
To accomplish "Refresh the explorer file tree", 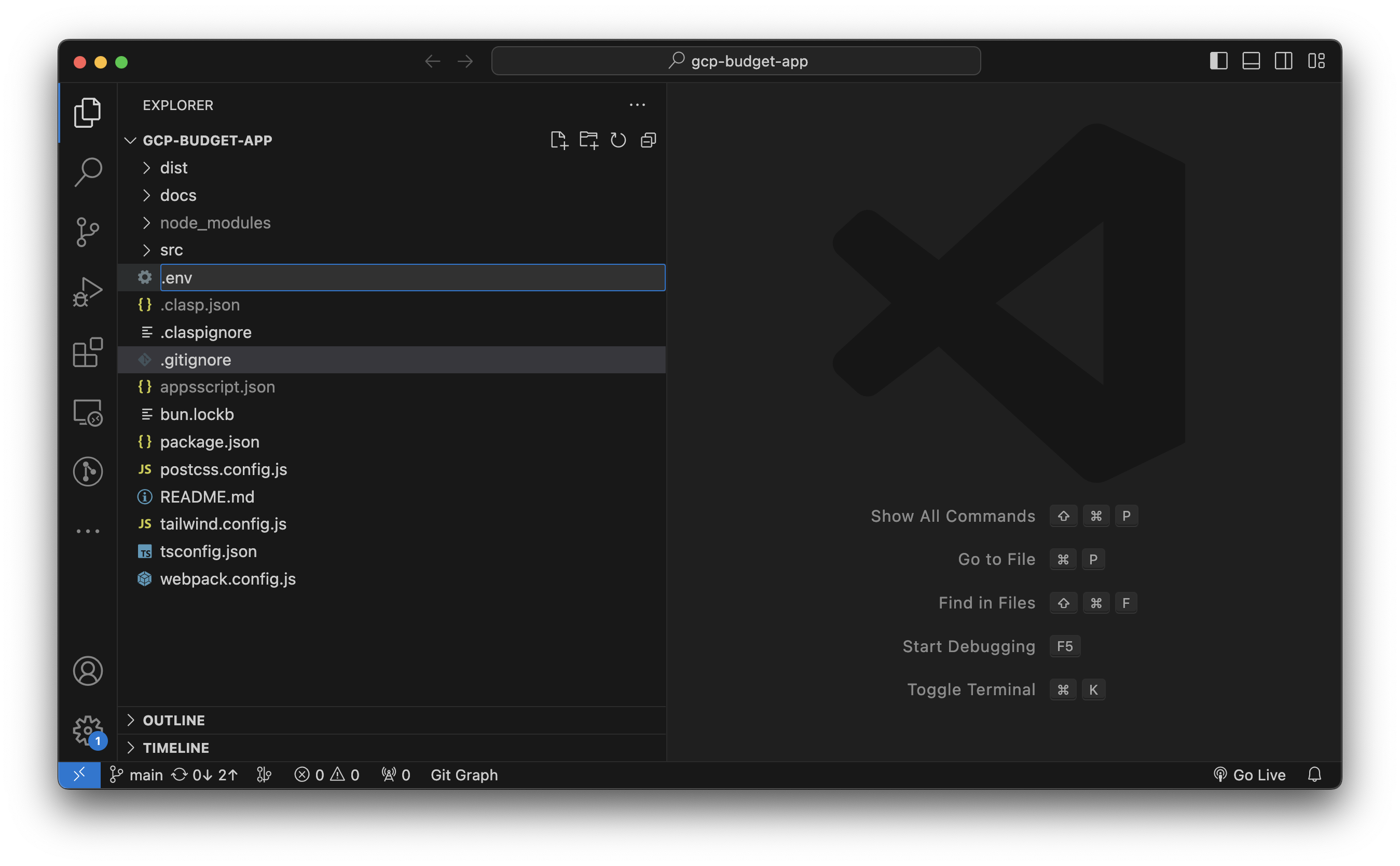I will (618, 140).
